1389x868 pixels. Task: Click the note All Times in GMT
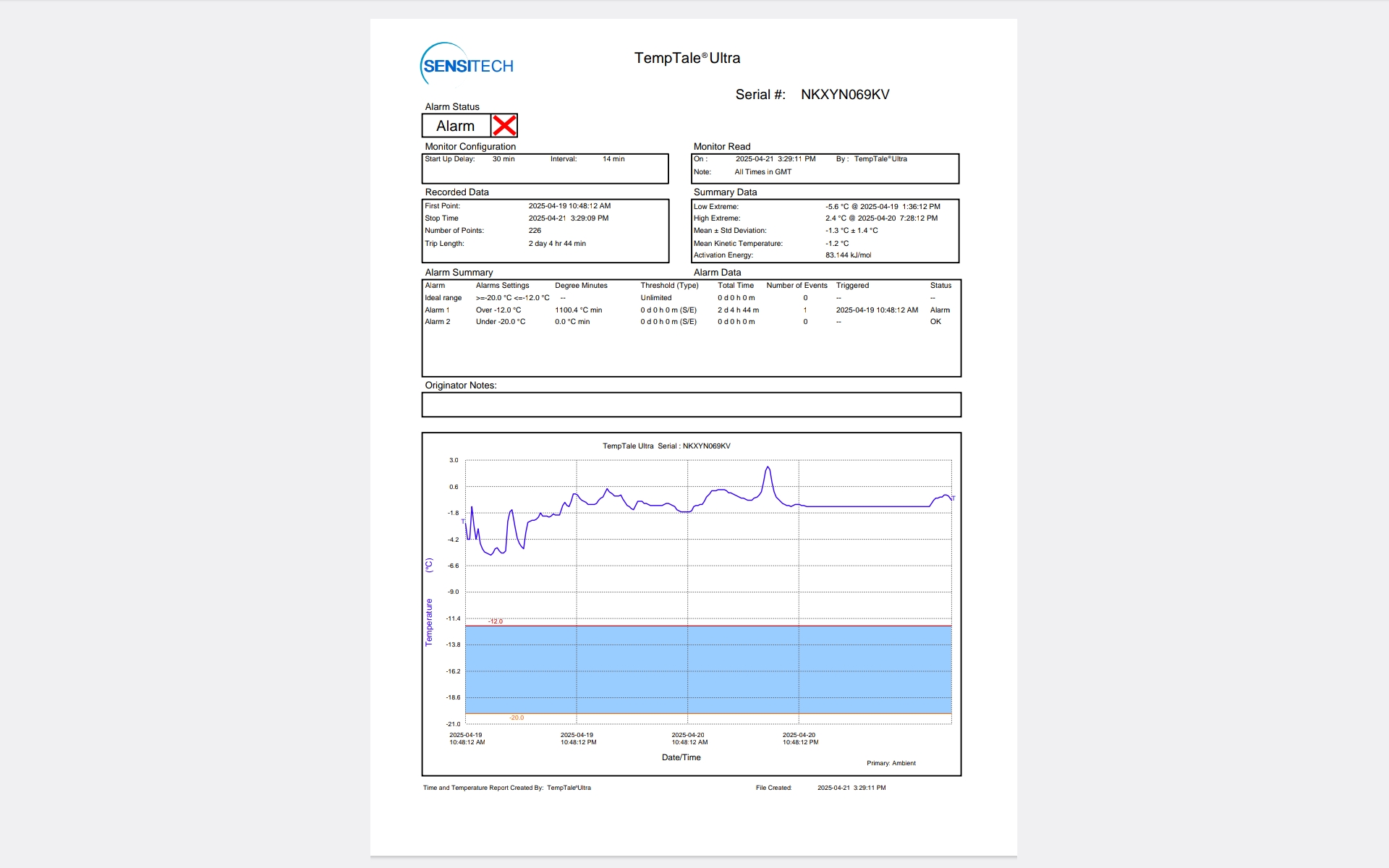763,172
